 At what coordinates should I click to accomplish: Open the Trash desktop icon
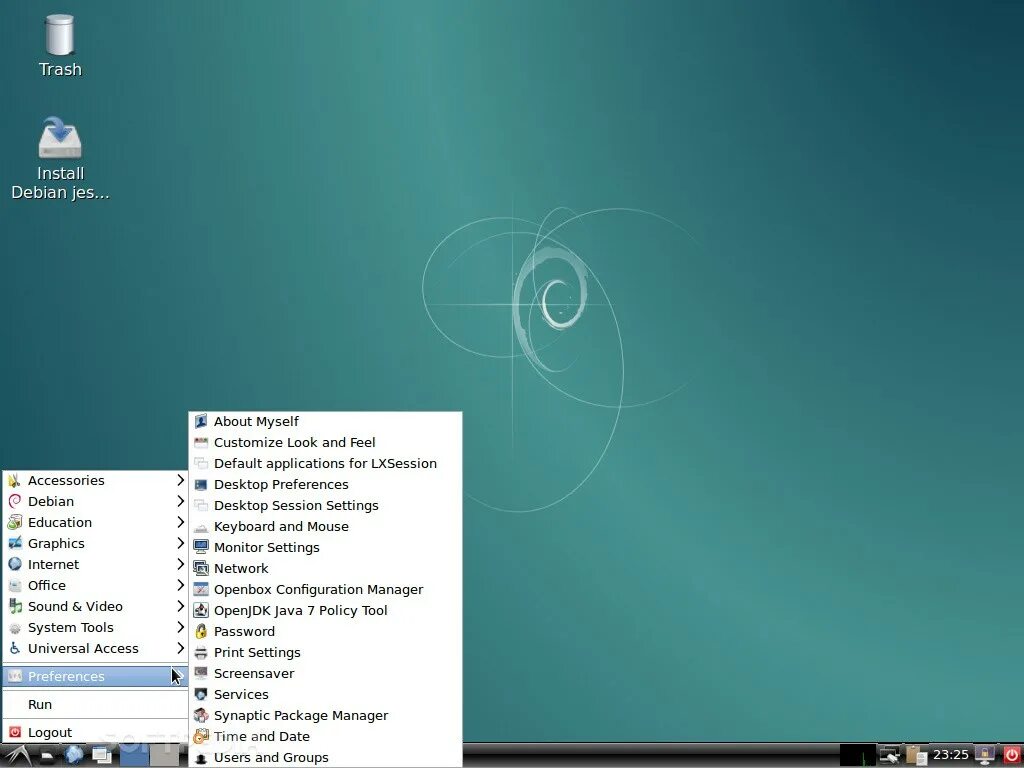pyautogui.click(x=59, y=46)
